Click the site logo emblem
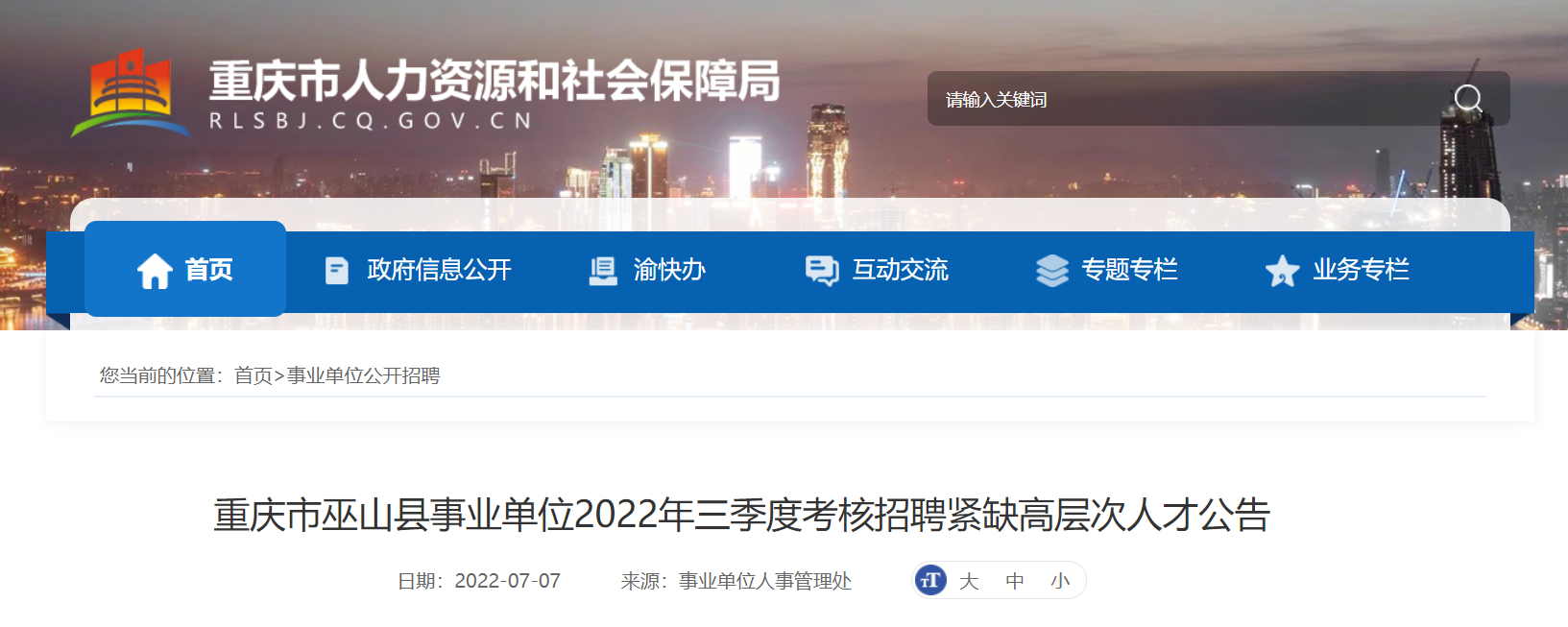The height and width of the screenshot is (627, 1568). click(x=132, y=93)
